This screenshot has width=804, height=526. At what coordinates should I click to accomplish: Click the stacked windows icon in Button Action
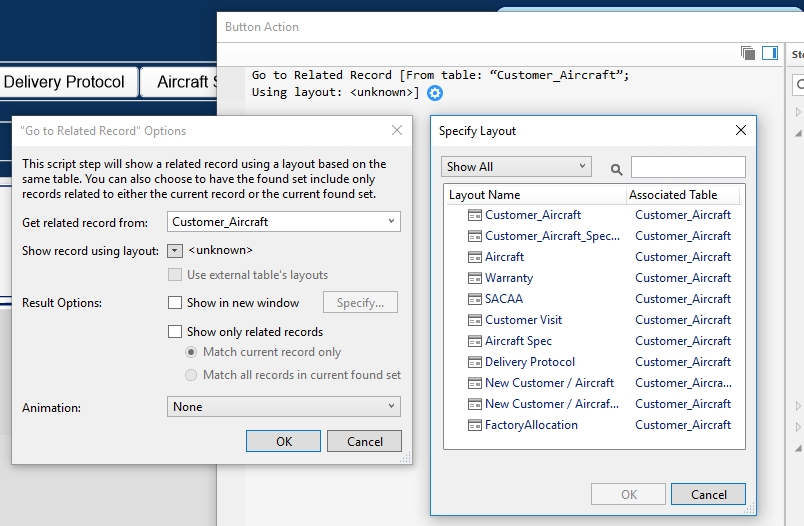pyautogui.click(x=748, y=53)
